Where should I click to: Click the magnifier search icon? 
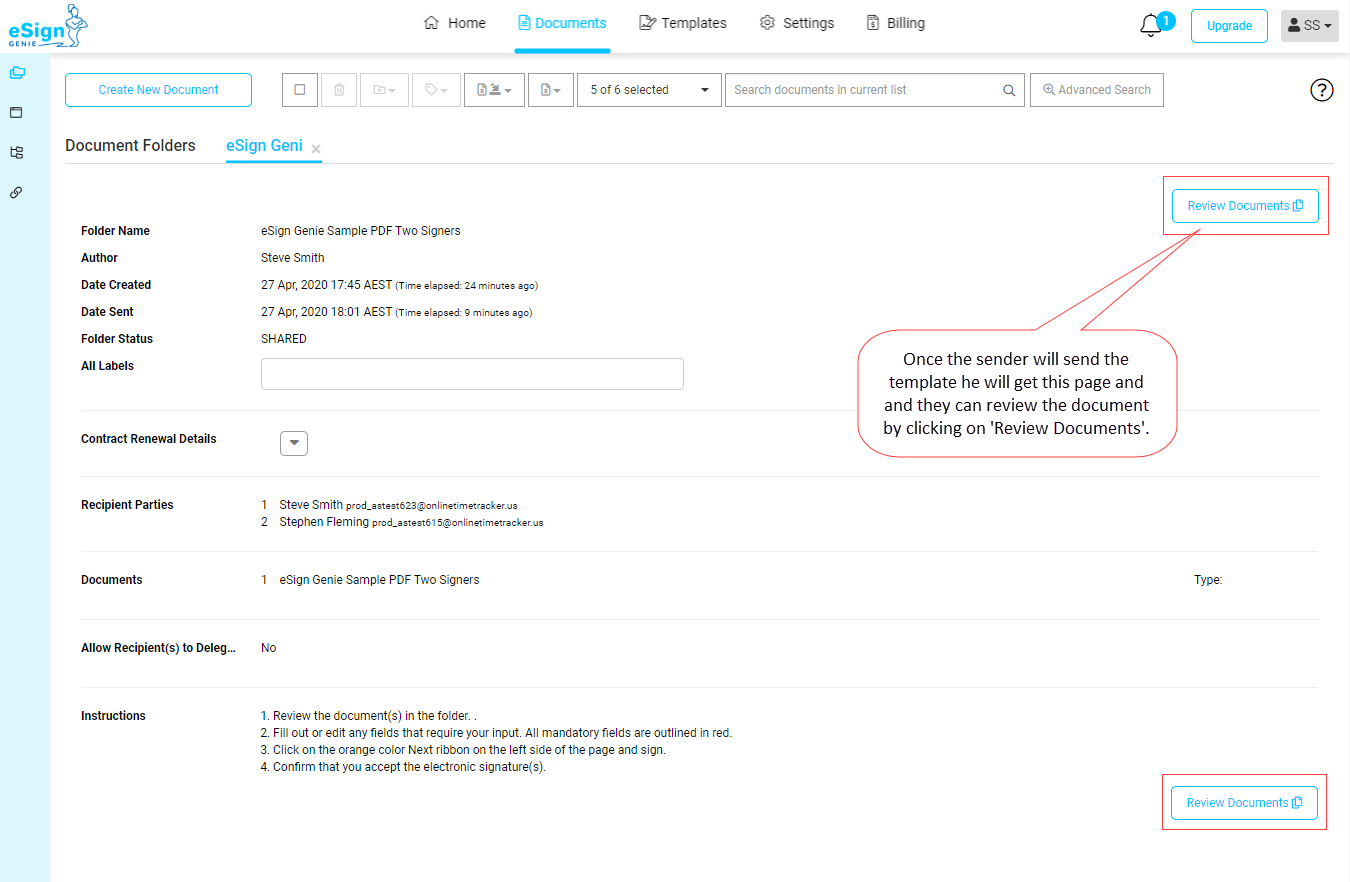(1009, 90)
